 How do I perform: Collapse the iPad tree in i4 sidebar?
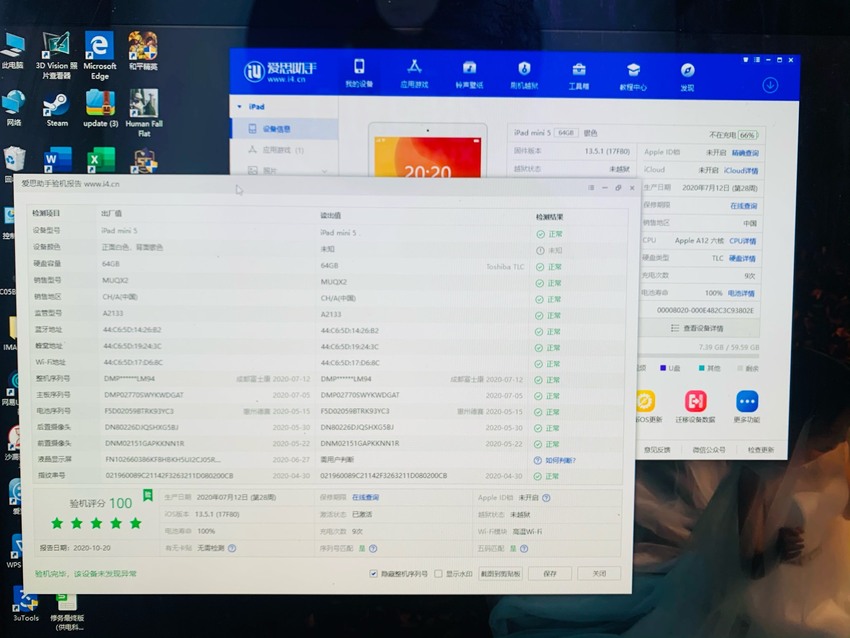(x=240, y=107)
